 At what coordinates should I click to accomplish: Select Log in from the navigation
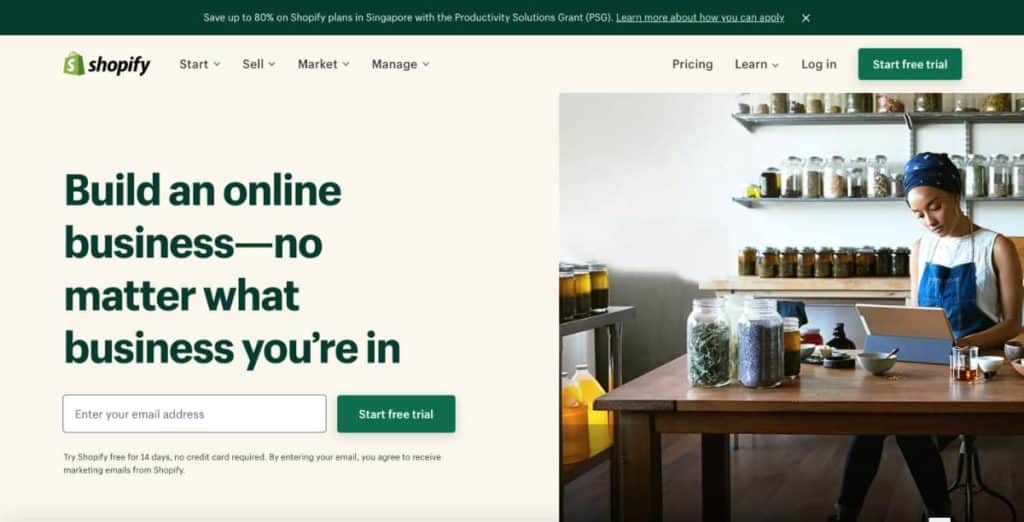pyautogui.click(x=819, y=64)
